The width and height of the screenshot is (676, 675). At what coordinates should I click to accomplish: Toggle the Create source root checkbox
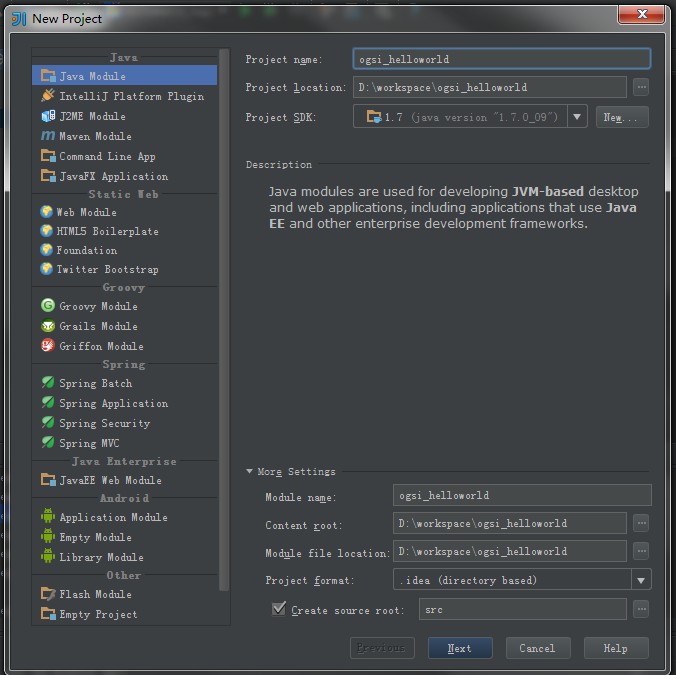tap(279, 609)
